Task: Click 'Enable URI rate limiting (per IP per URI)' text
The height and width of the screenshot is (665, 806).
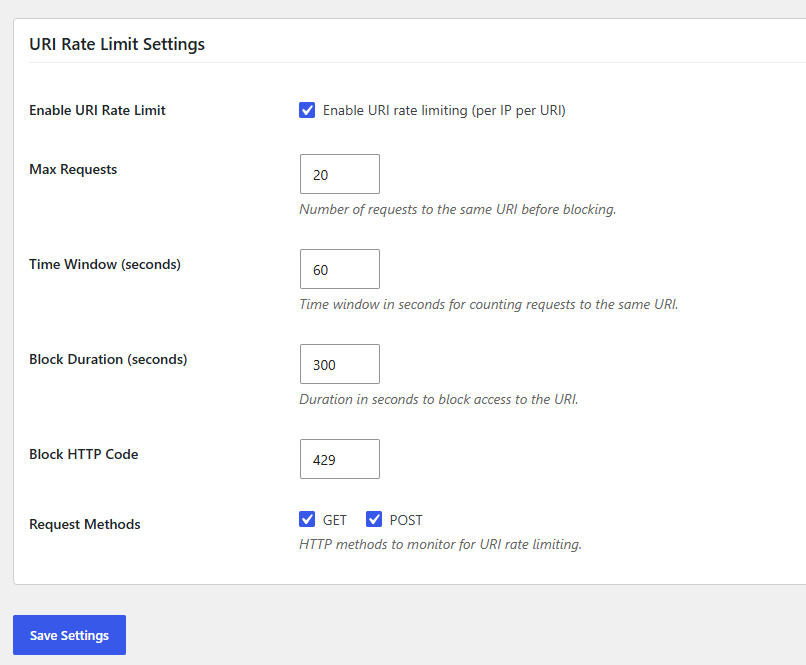Action: pyautogui.click(x=444, y=110)
